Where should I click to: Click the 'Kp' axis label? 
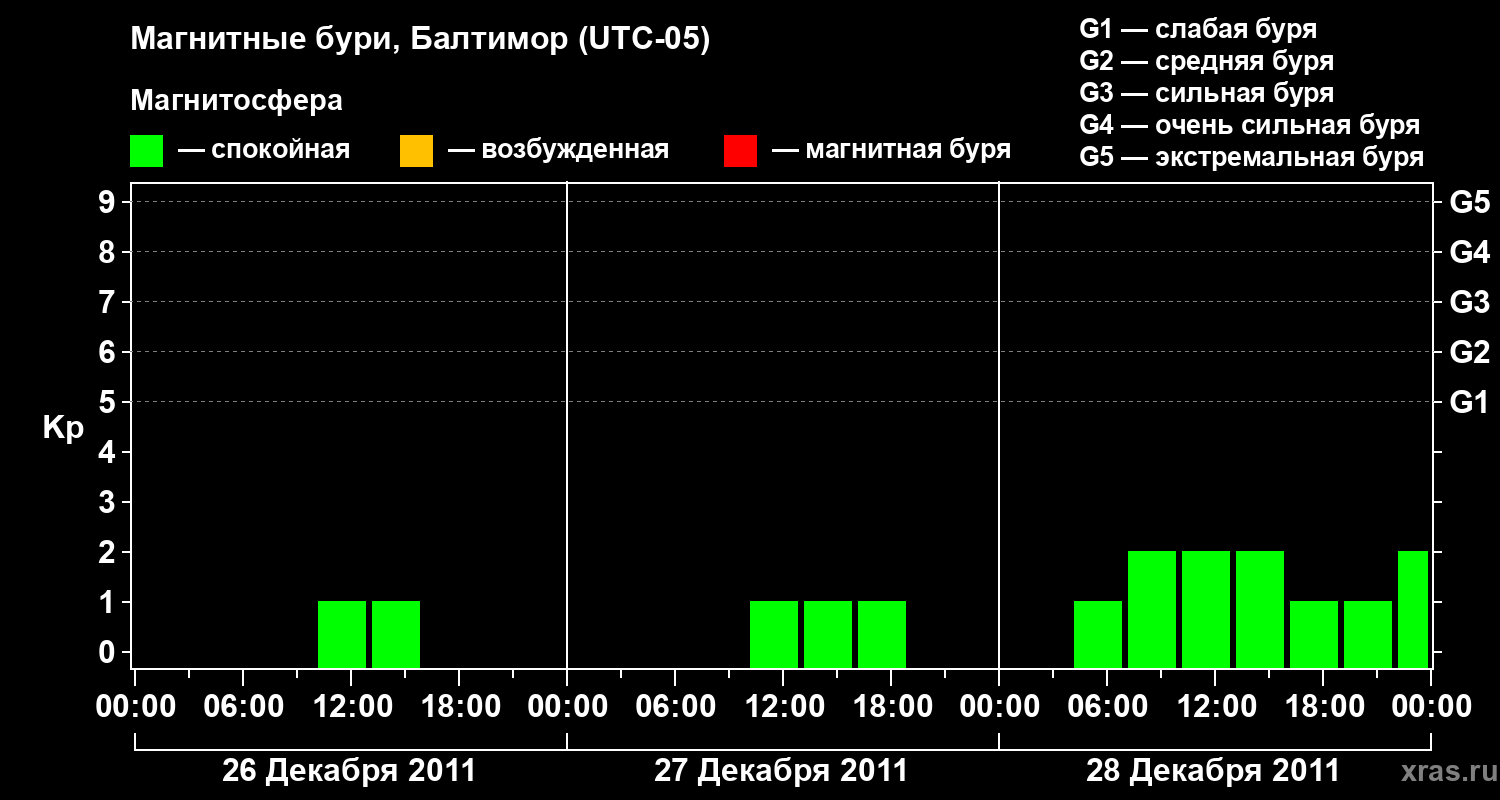63,428
